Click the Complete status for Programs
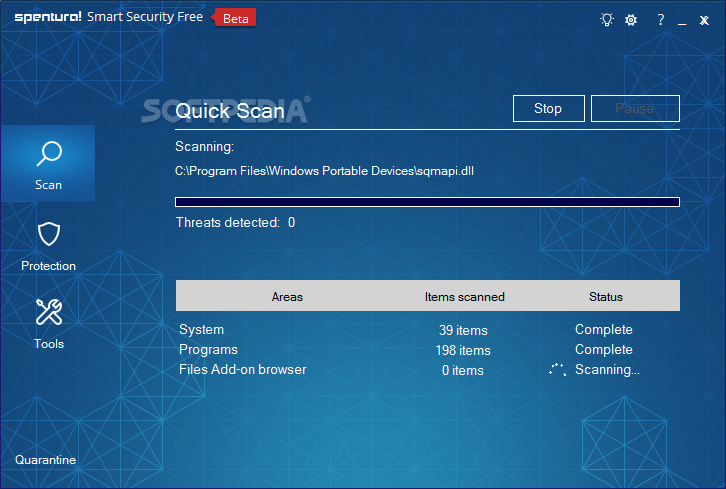The image size is (726, 489). (x=604, y=349)
